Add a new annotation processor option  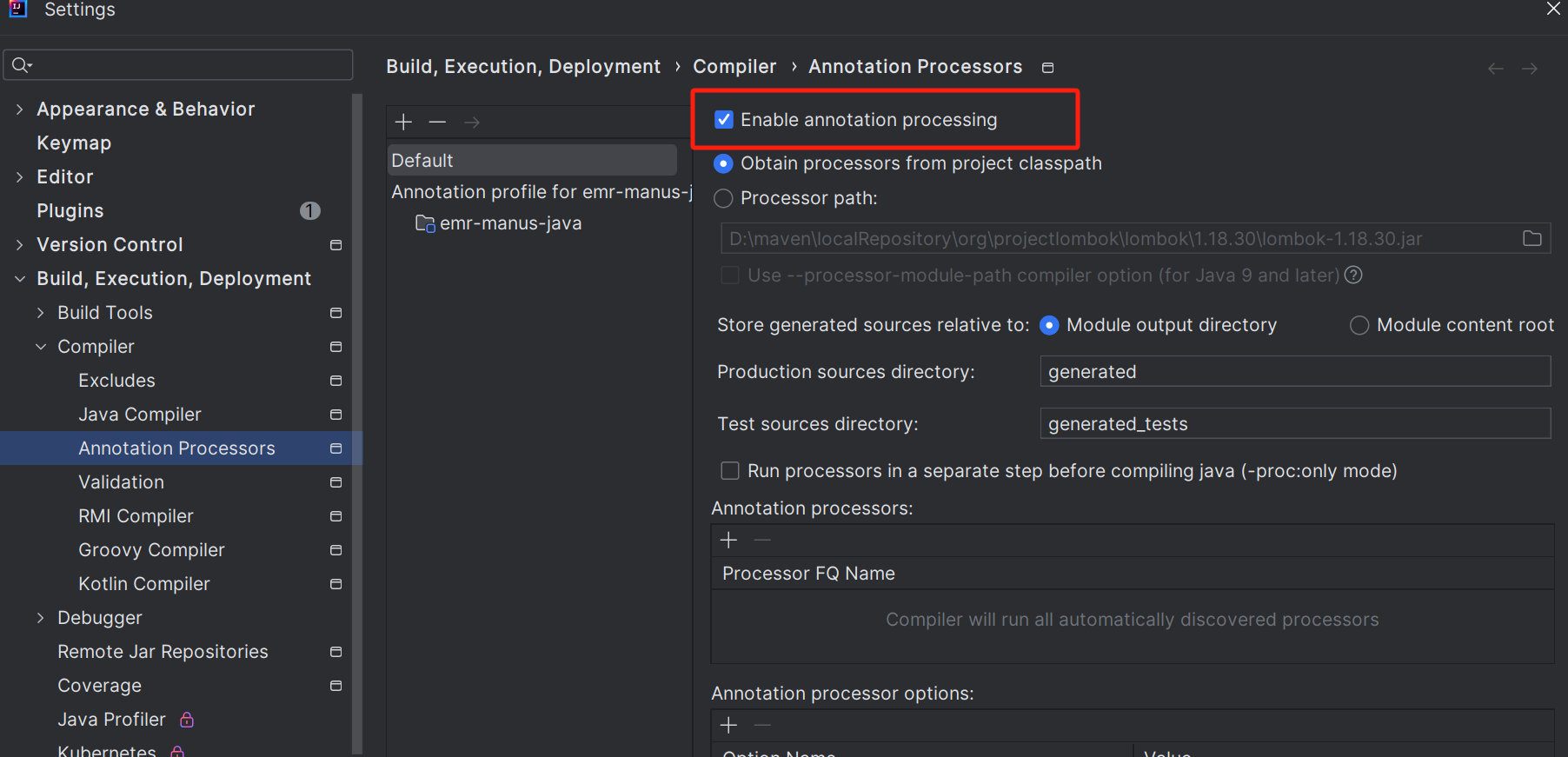[x=728, y=725]
